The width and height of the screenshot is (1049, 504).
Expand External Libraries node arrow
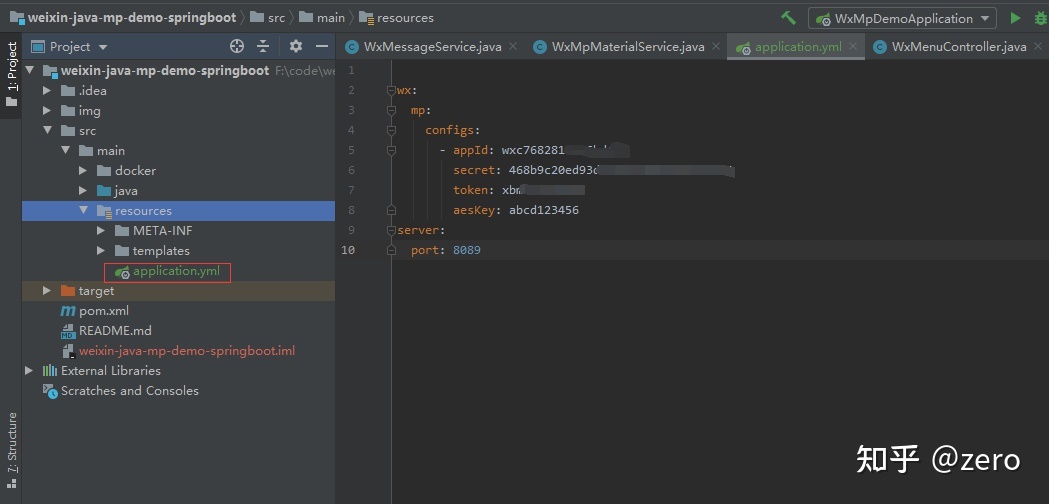29,370
